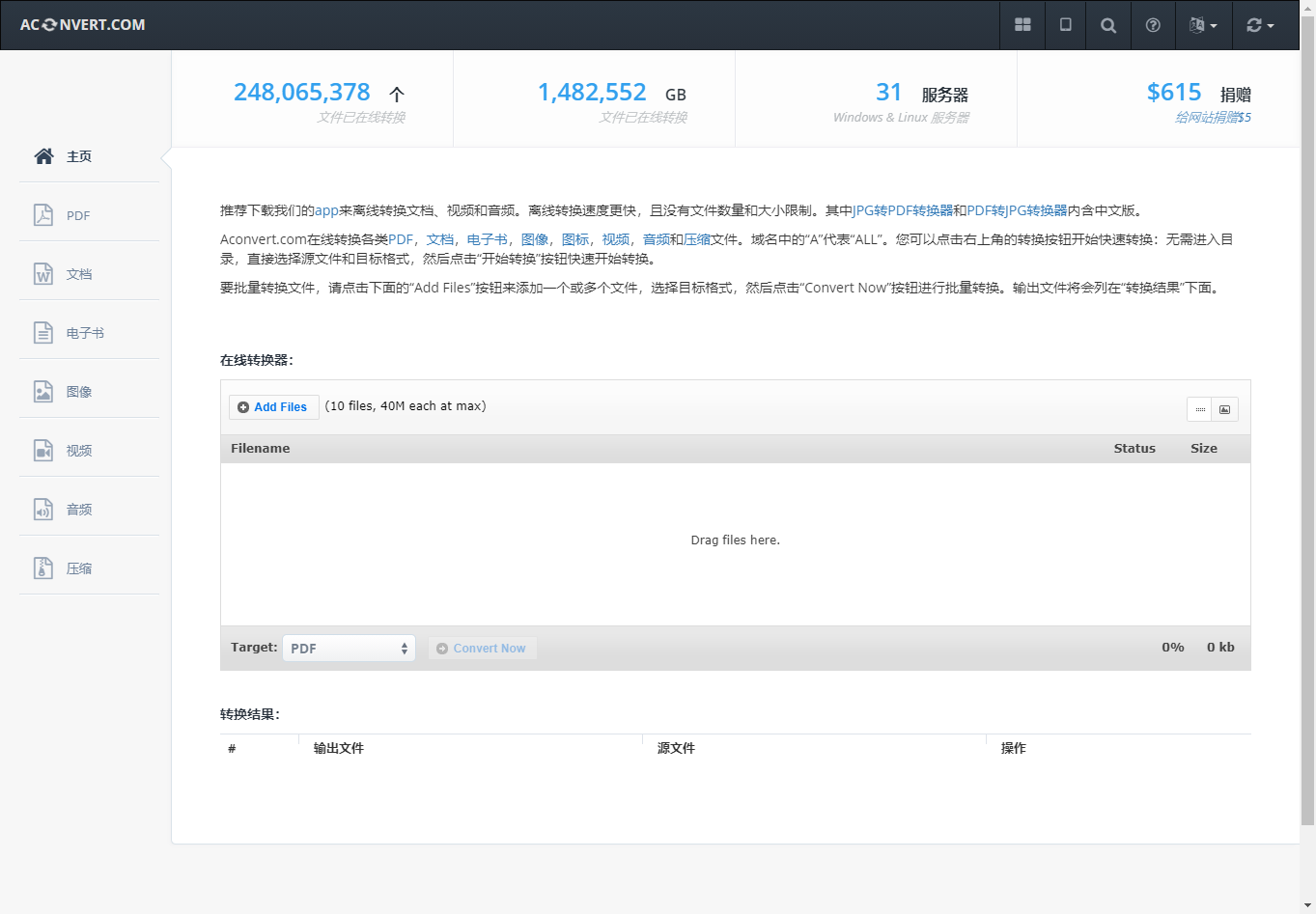Go to the 主页 home sidebar item
Screen dimensions: 1316x914
pos(89,156)
